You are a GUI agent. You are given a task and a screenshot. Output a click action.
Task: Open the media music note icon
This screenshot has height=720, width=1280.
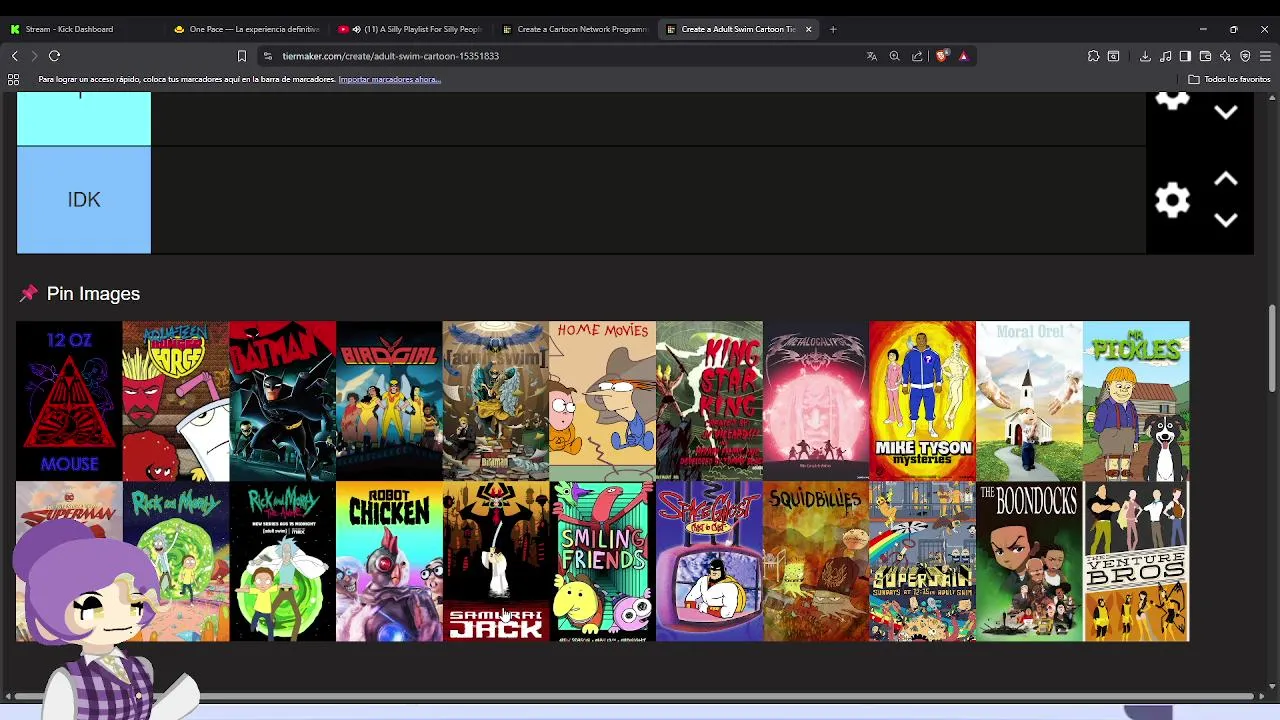click(x=1167, y=56)
